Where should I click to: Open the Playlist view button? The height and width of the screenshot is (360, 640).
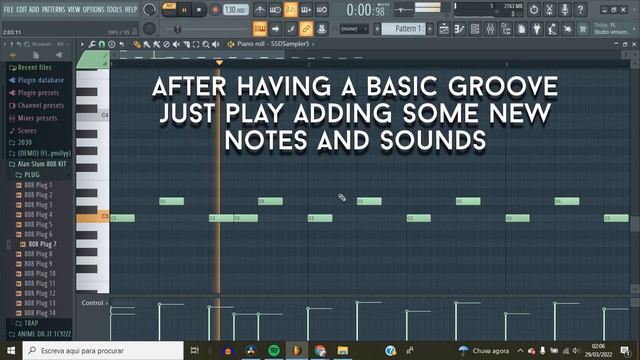tap(444, 29)
